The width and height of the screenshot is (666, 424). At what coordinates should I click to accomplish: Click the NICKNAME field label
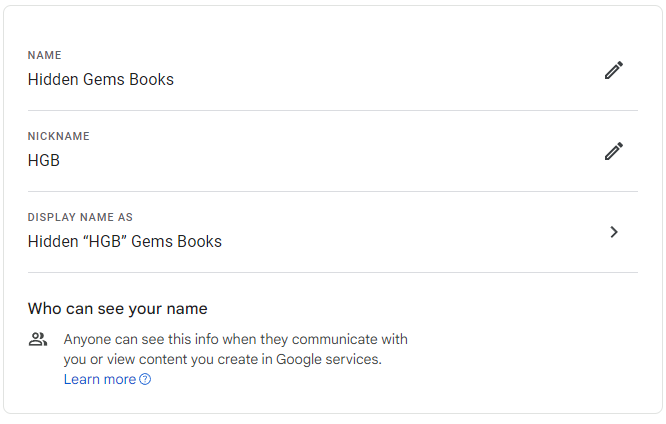coord(58,136)
